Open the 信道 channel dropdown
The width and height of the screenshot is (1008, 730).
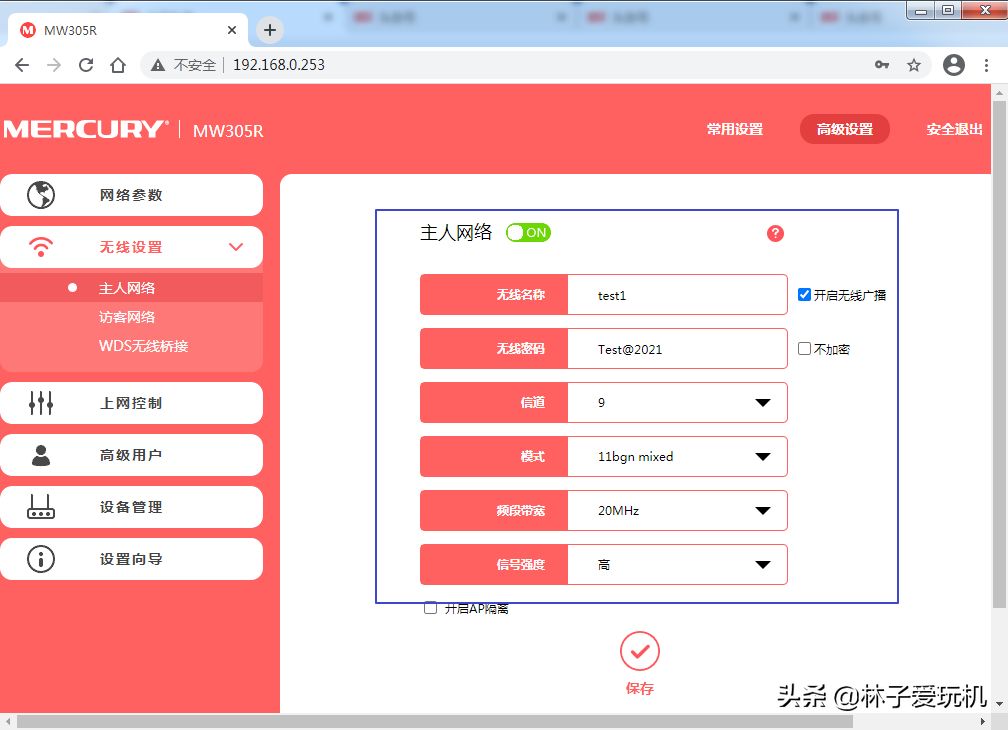pos(677,403)
